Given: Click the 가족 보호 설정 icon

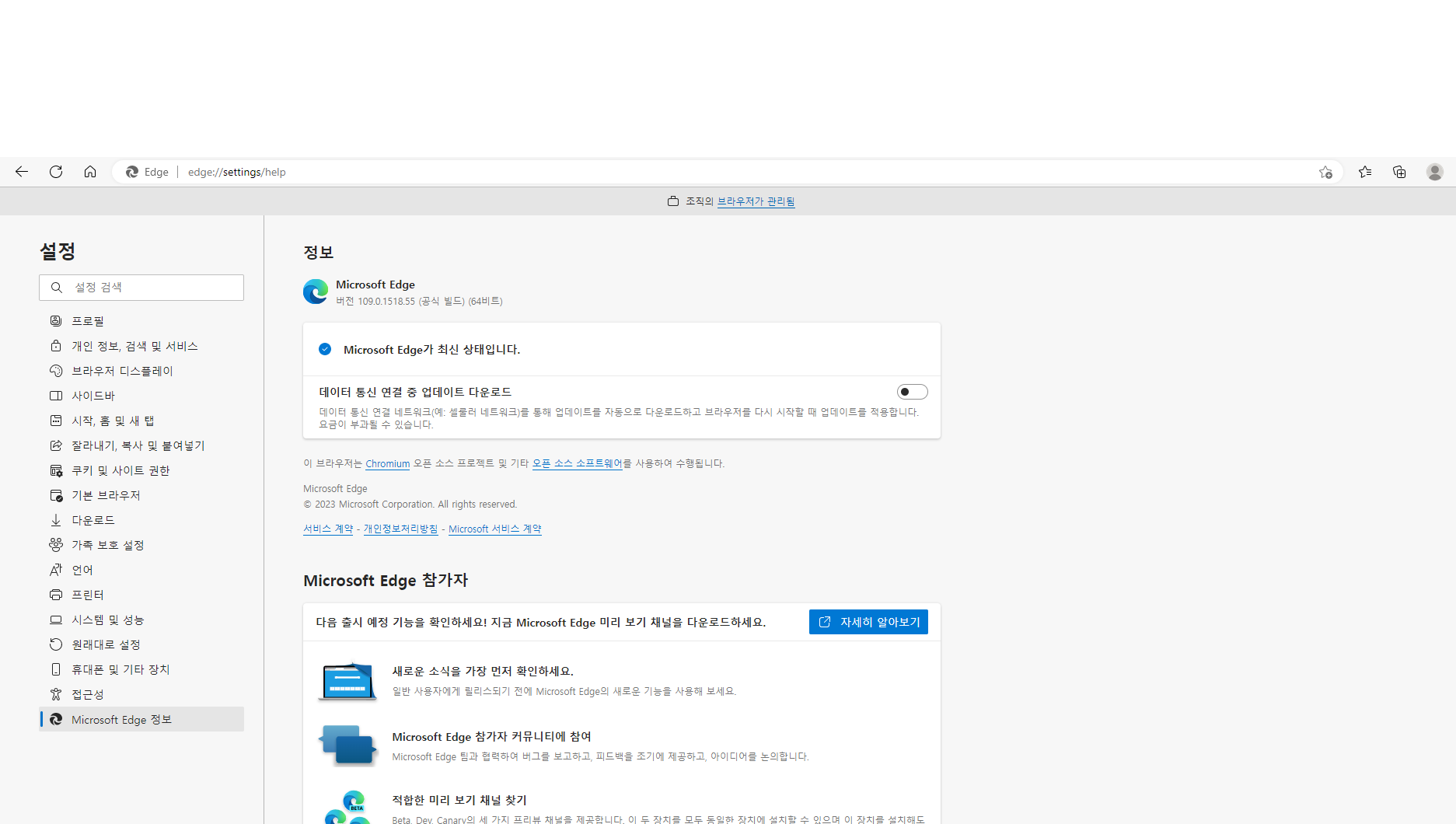Looking at the screenshot, I should [56, 545].
